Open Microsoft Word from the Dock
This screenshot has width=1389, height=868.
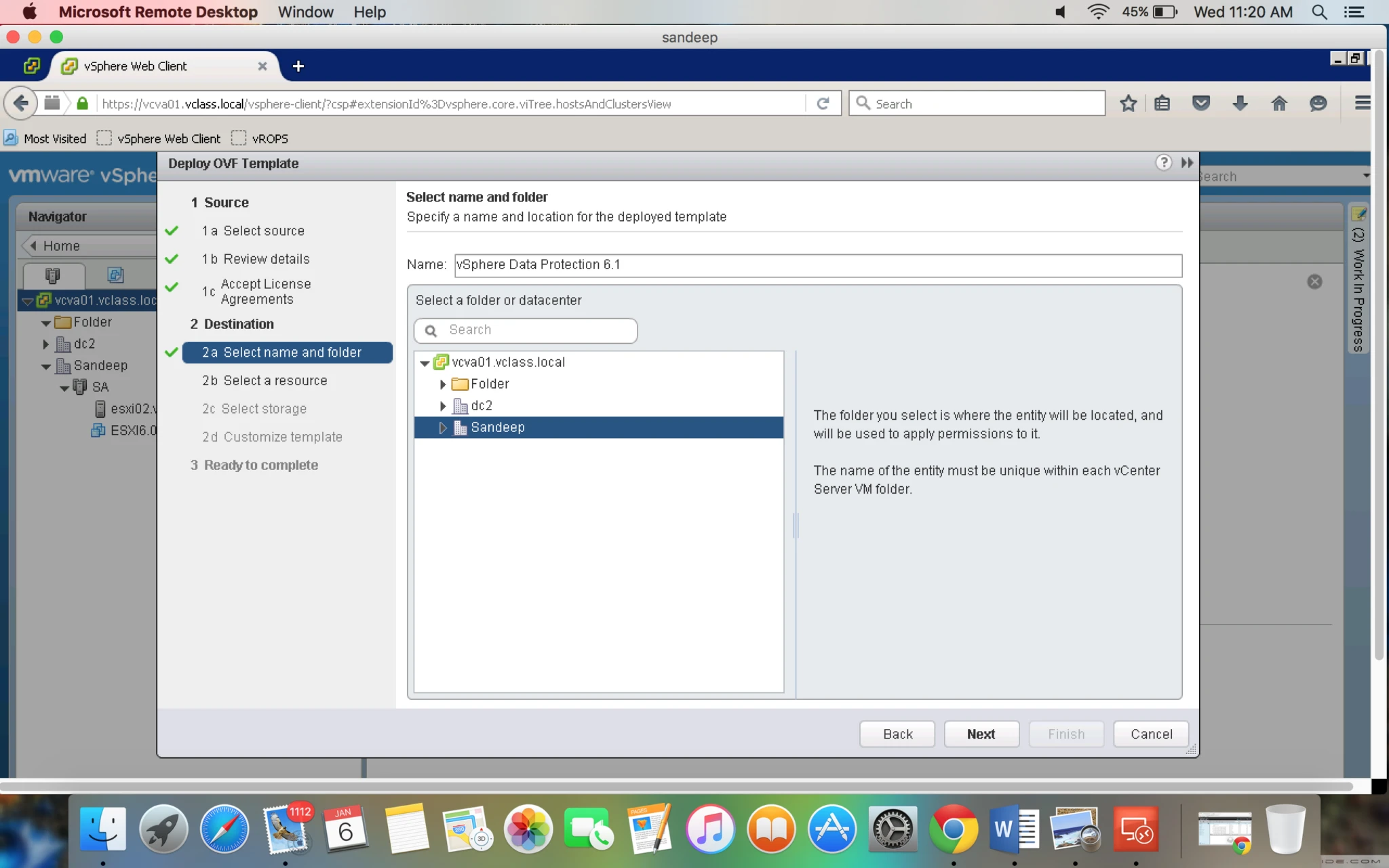pyautogui.click(x=1014, y=829)
